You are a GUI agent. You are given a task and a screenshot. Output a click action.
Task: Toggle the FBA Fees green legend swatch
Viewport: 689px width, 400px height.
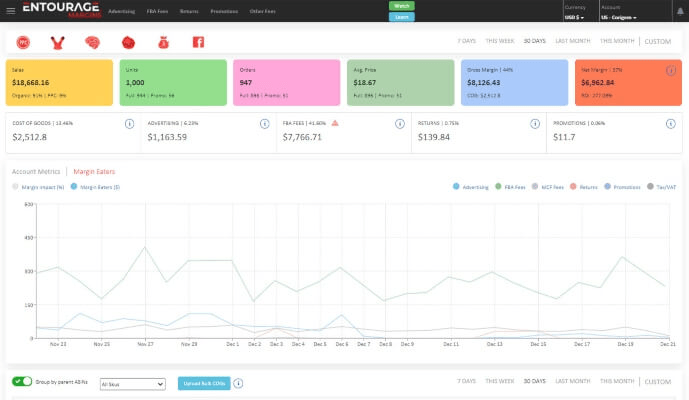[498, 186]
